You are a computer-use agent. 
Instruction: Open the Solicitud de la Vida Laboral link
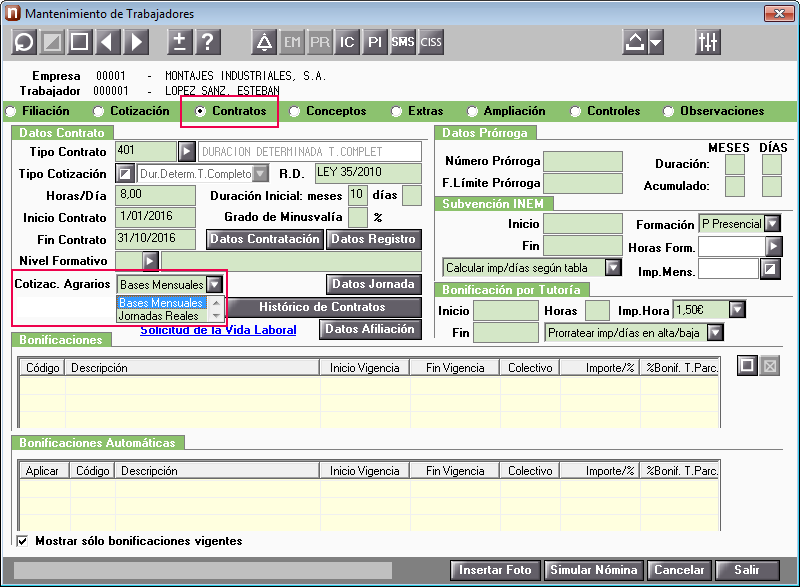(x=218, y=330)
